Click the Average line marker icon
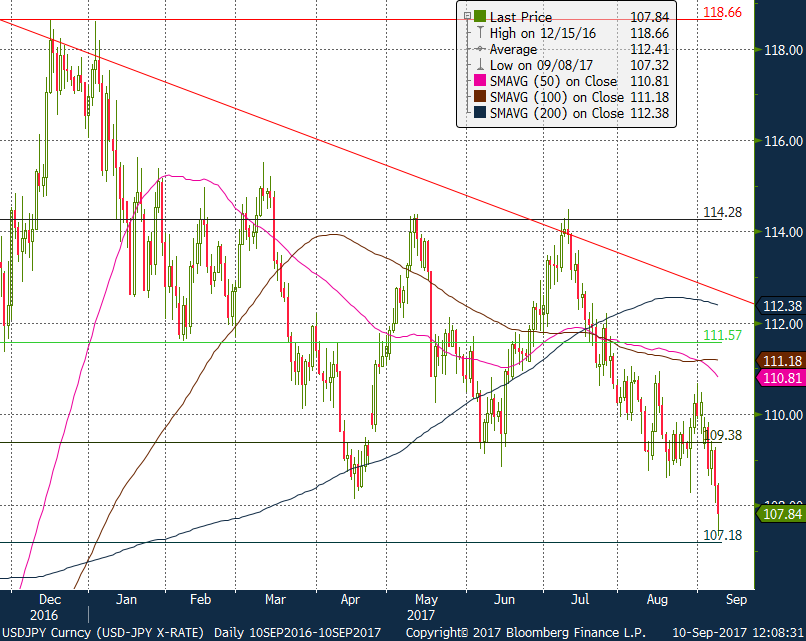This screenshot has width=806, height=641. tap(481, 49)
